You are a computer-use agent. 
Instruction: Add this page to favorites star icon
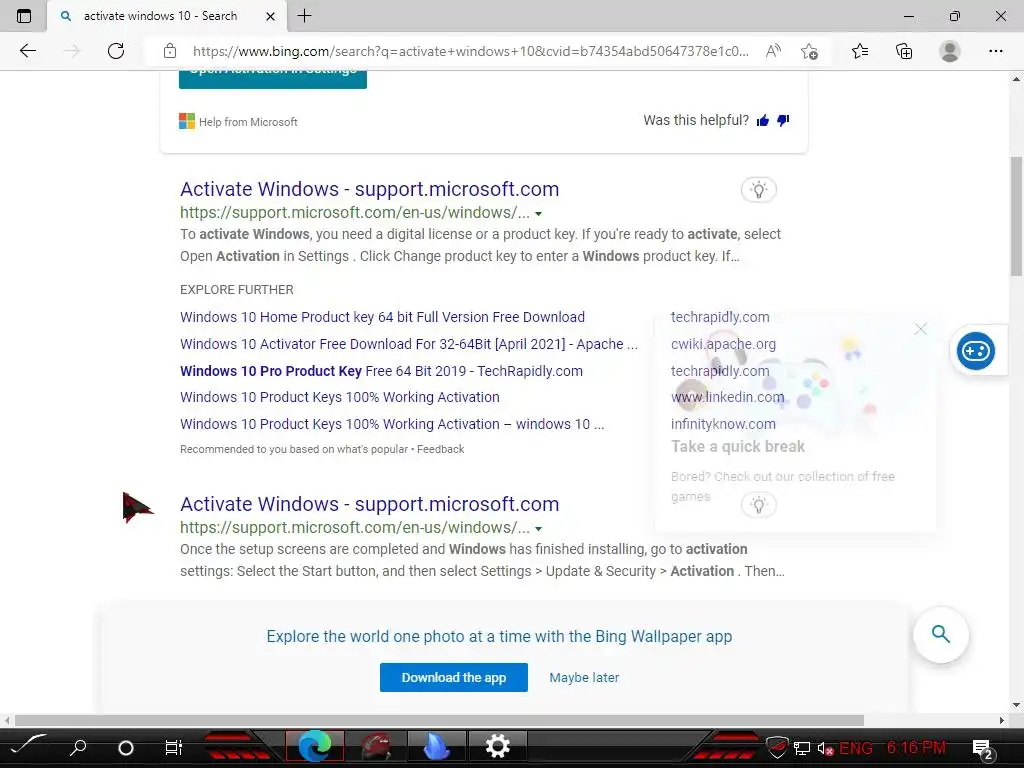809,51
